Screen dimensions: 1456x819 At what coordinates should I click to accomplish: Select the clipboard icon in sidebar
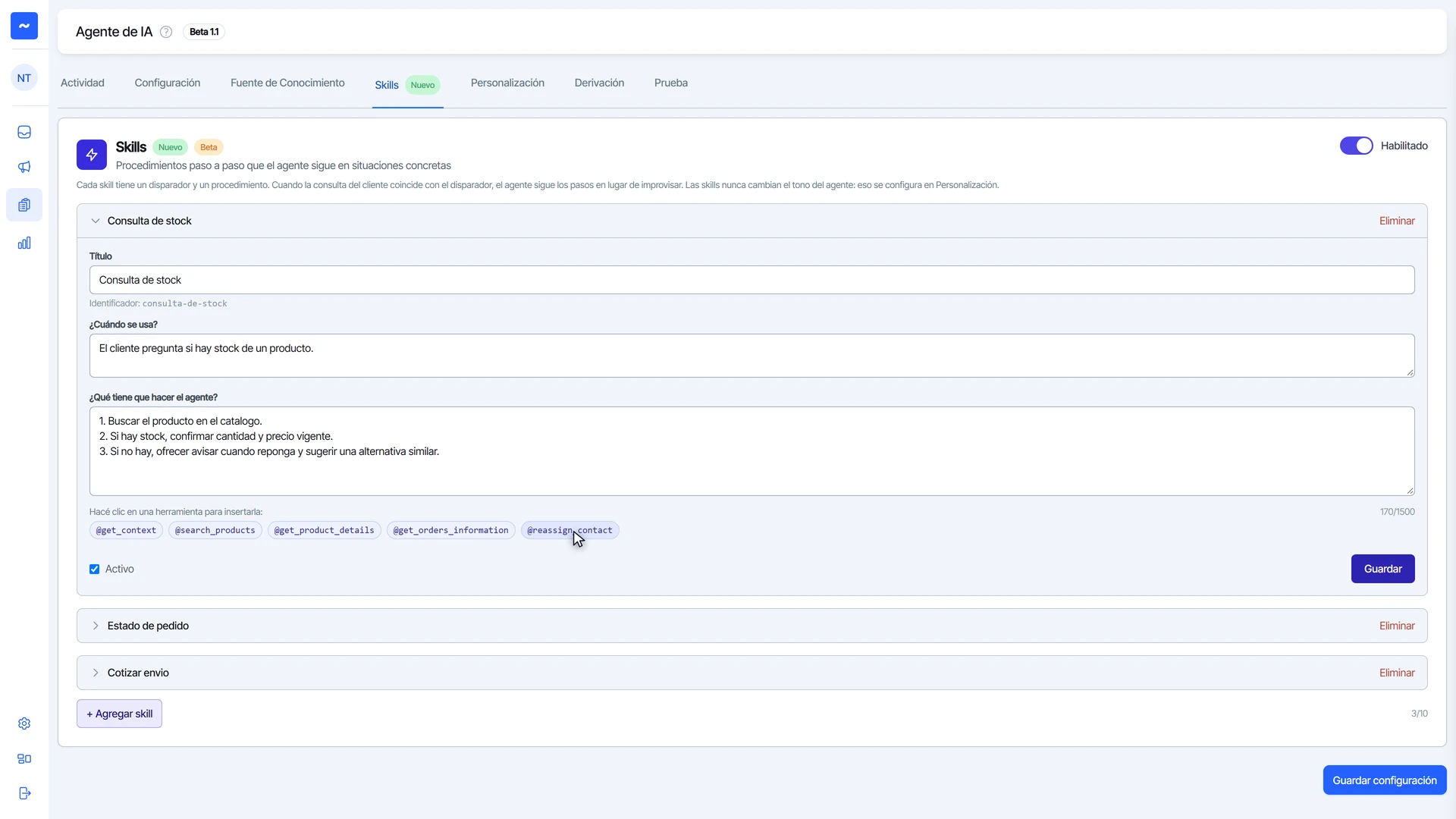[24, 205]
